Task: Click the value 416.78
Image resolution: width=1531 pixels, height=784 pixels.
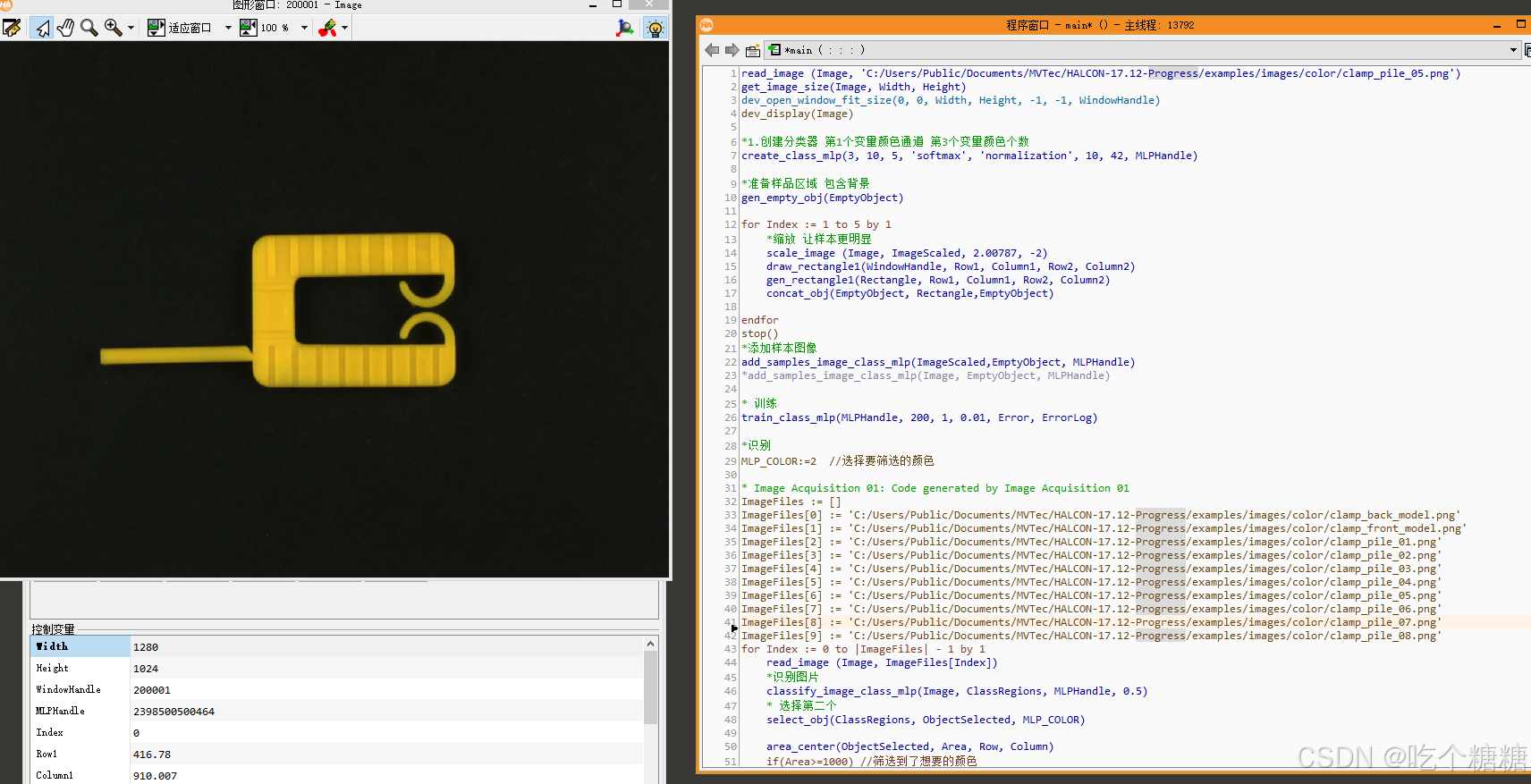Action: pyautogui.click(x=152, y=754)
